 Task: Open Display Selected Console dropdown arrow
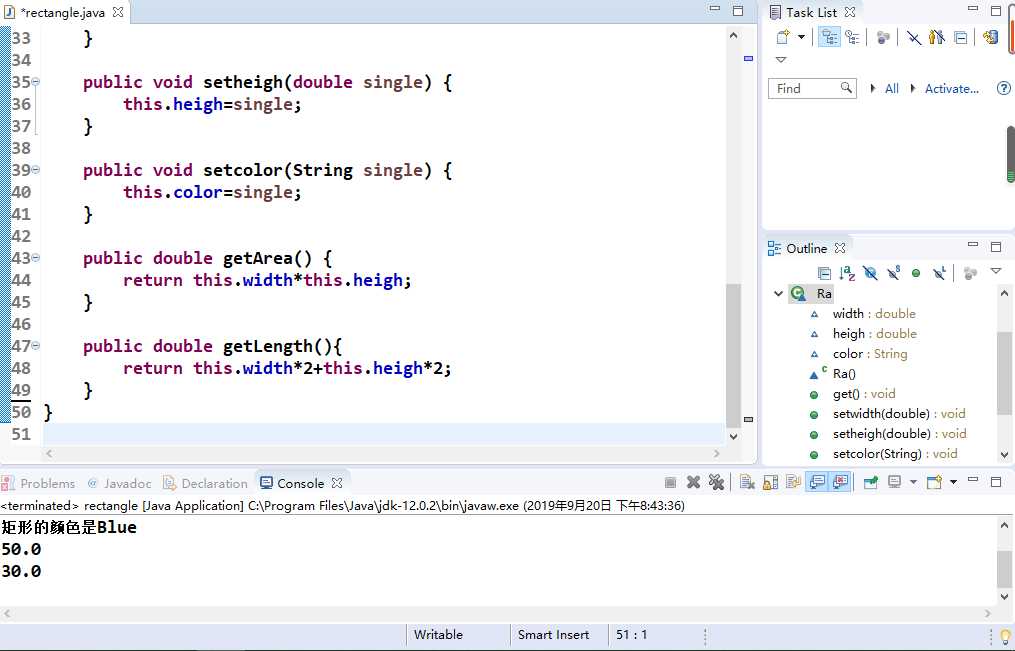913,482
